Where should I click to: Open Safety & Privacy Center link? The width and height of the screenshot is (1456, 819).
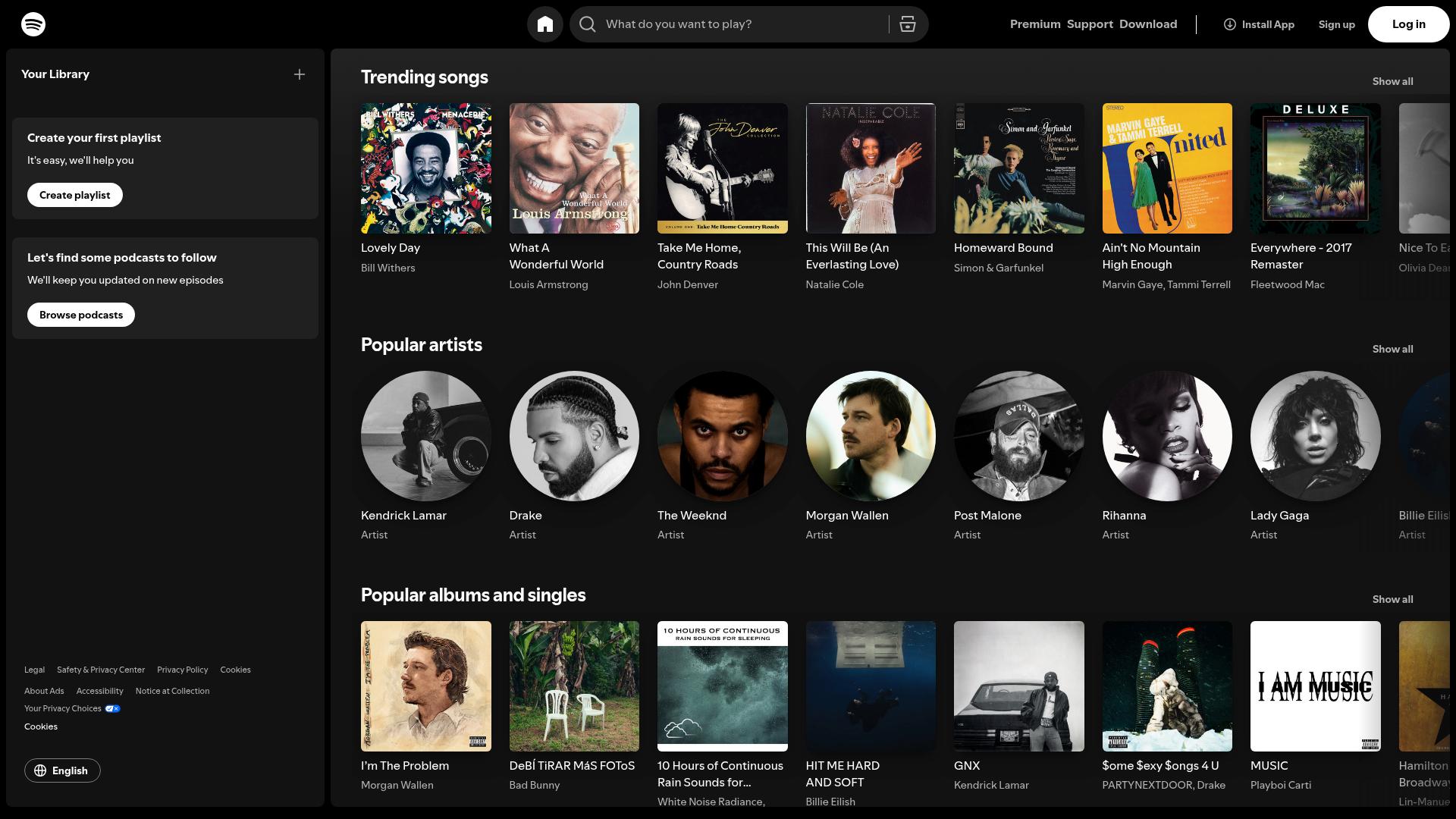101,670
